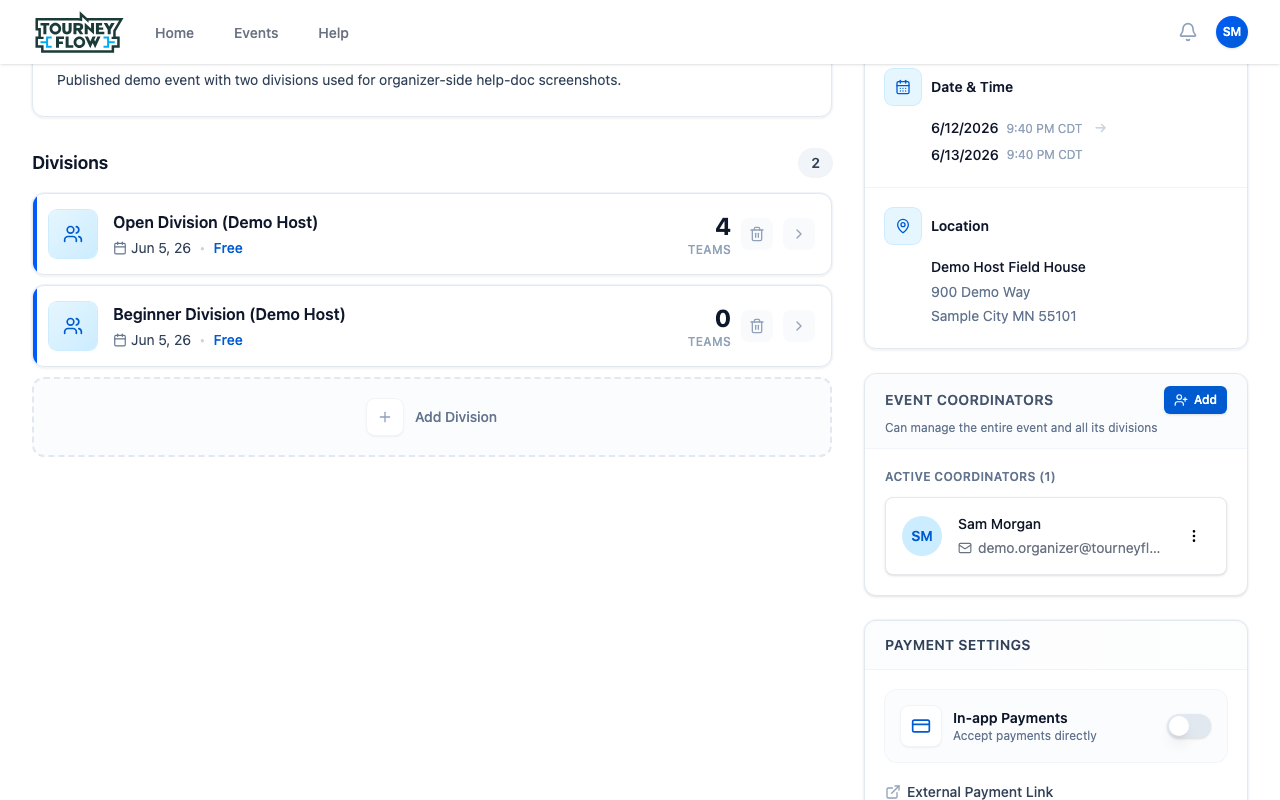
Task: Open the SM user avatar menu
Action: [x=1232, y=32]
